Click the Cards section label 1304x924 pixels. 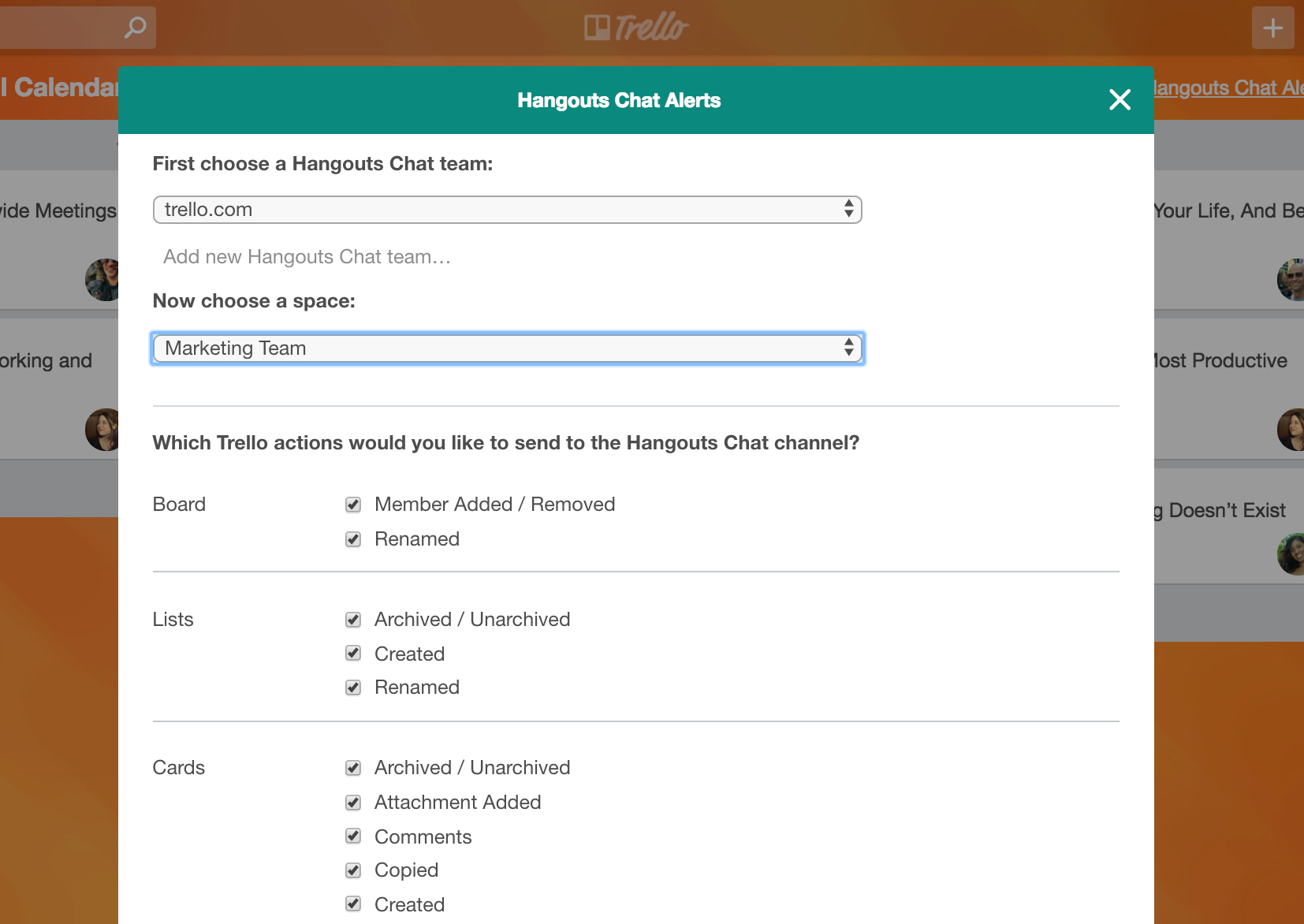179,768
